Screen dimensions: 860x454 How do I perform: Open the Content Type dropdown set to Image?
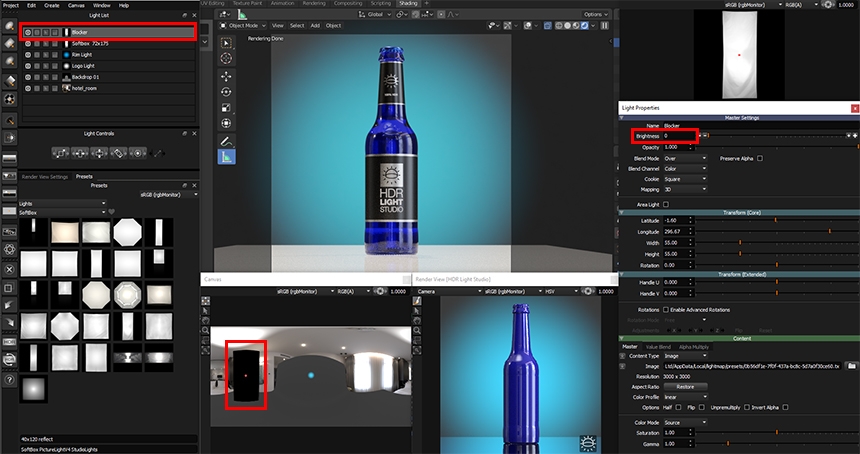point(685,356)
